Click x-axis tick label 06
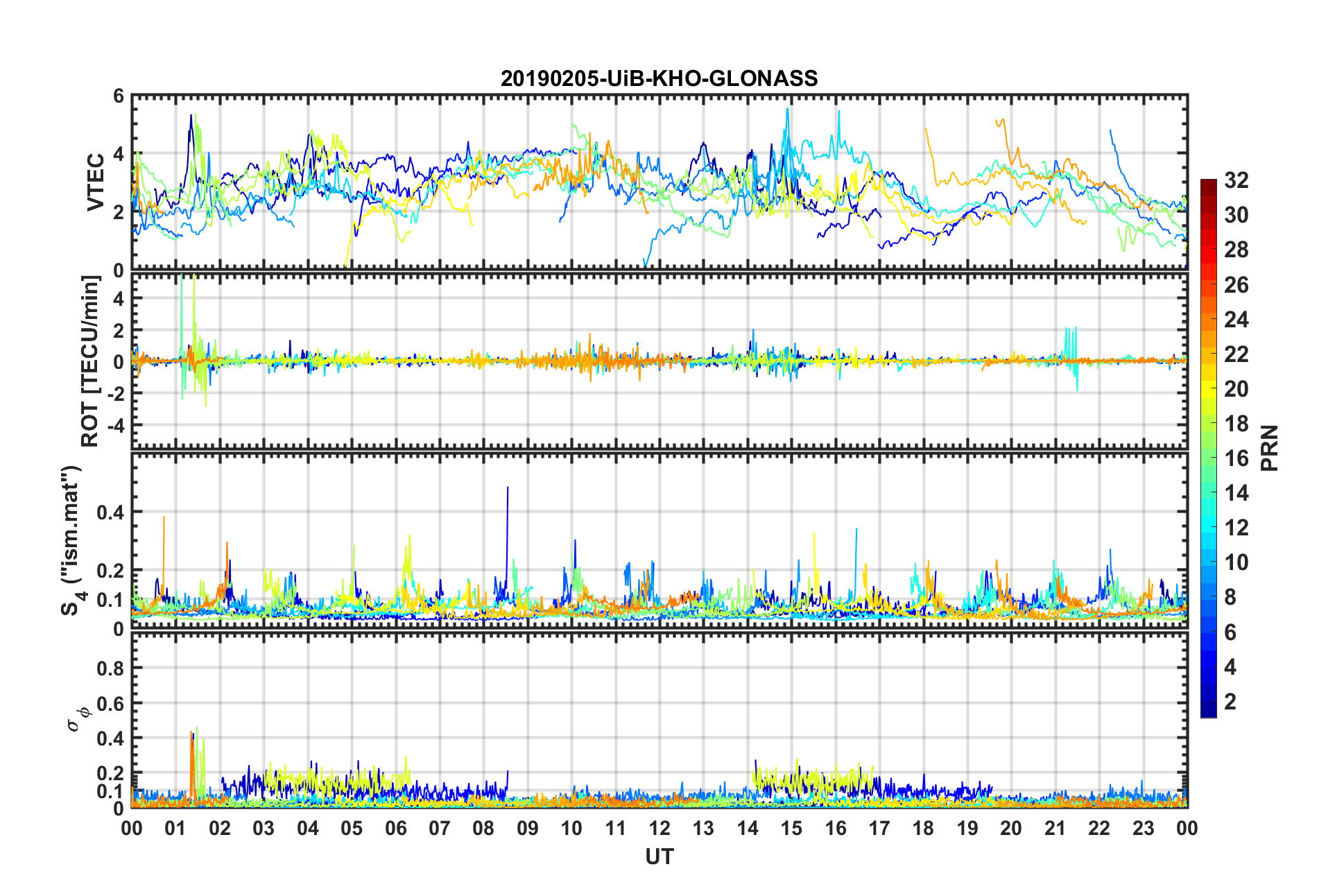Viewport: 1319px width, 896px height. 395,829
